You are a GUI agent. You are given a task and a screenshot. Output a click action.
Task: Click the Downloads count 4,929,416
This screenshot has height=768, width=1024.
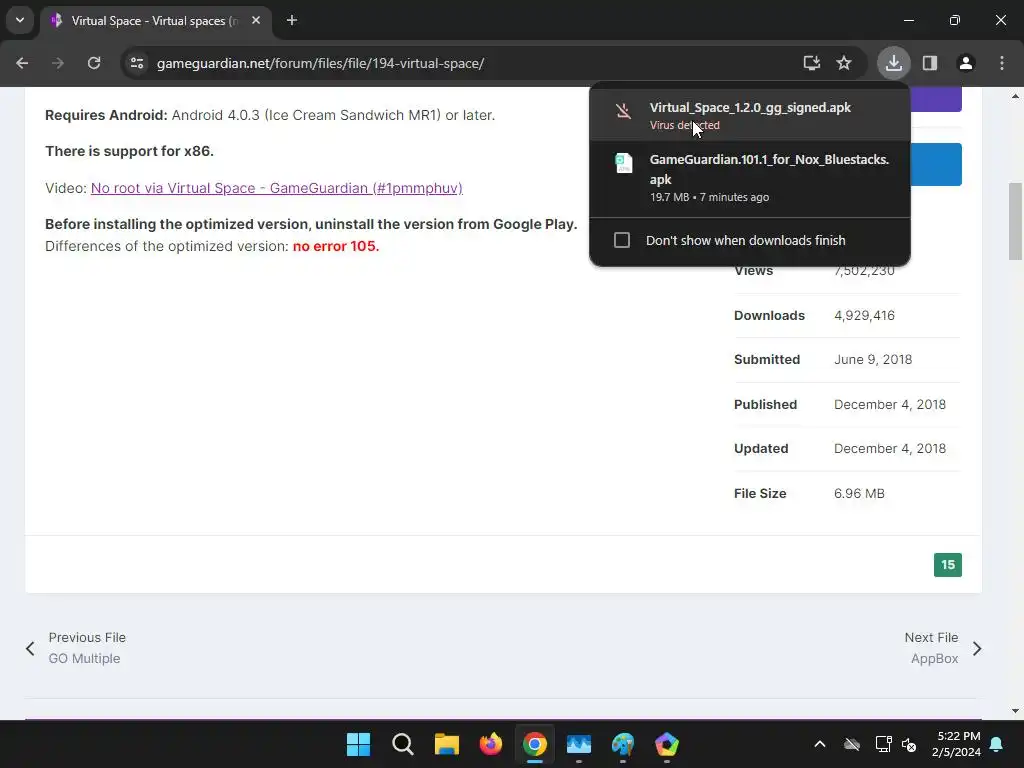(864, 315)
